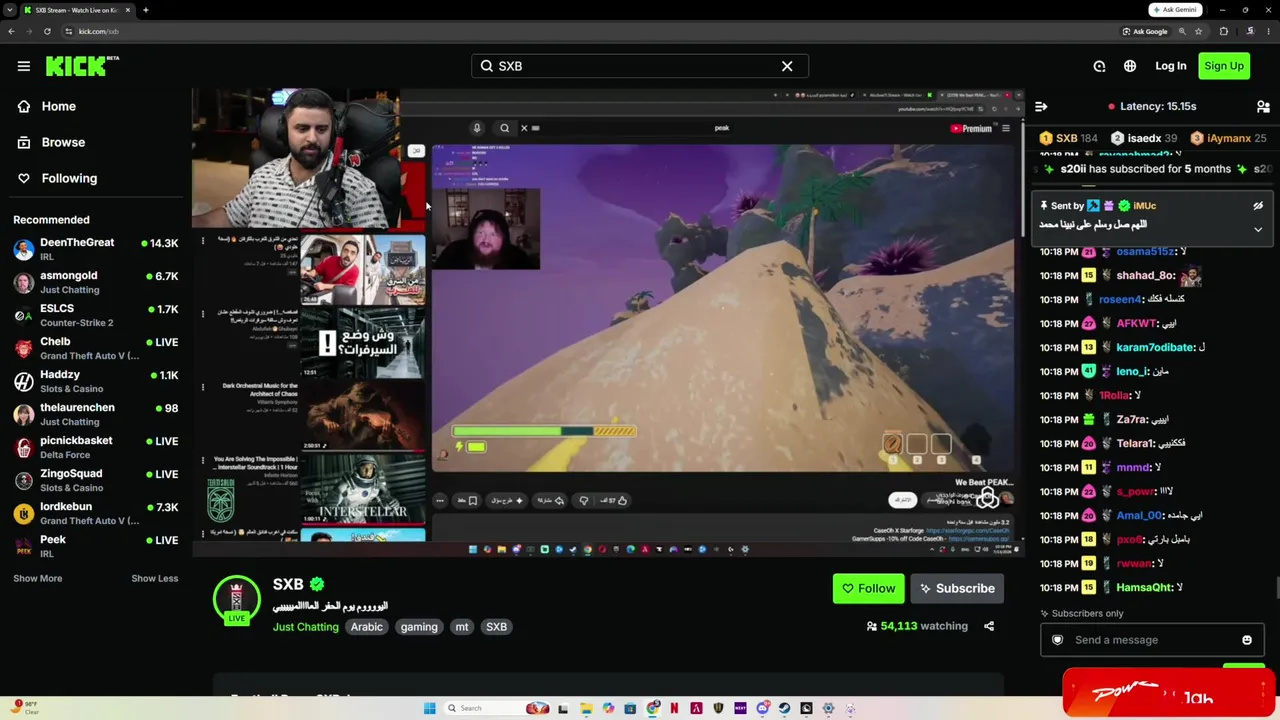Open the language globe selector
This screenshot has height=720, width=1280.
[x=1130, y=66]
